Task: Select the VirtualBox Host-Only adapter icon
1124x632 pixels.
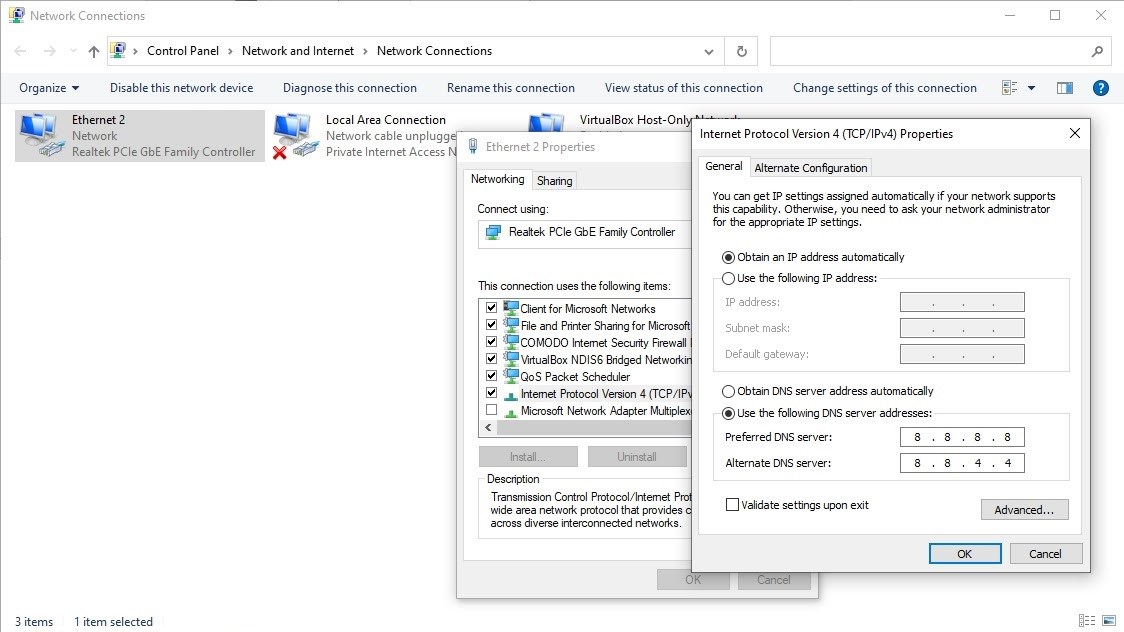Action: pyautogui.click(x=547, y=122)
